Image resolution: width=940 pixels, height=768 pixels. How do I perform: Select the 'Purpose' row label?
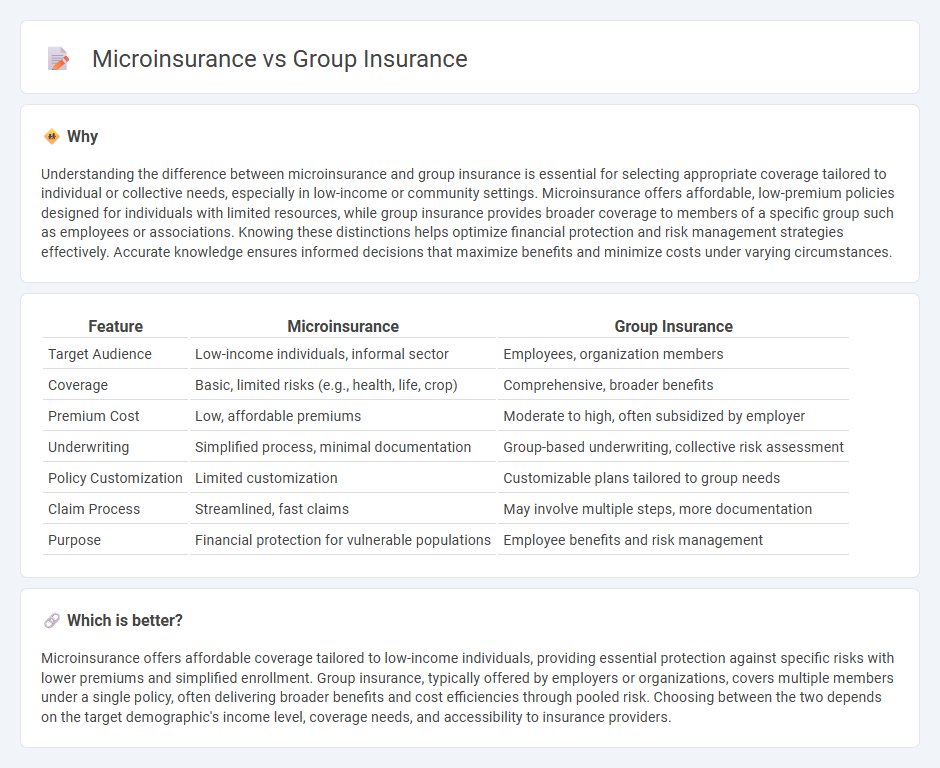pos(74,540)
